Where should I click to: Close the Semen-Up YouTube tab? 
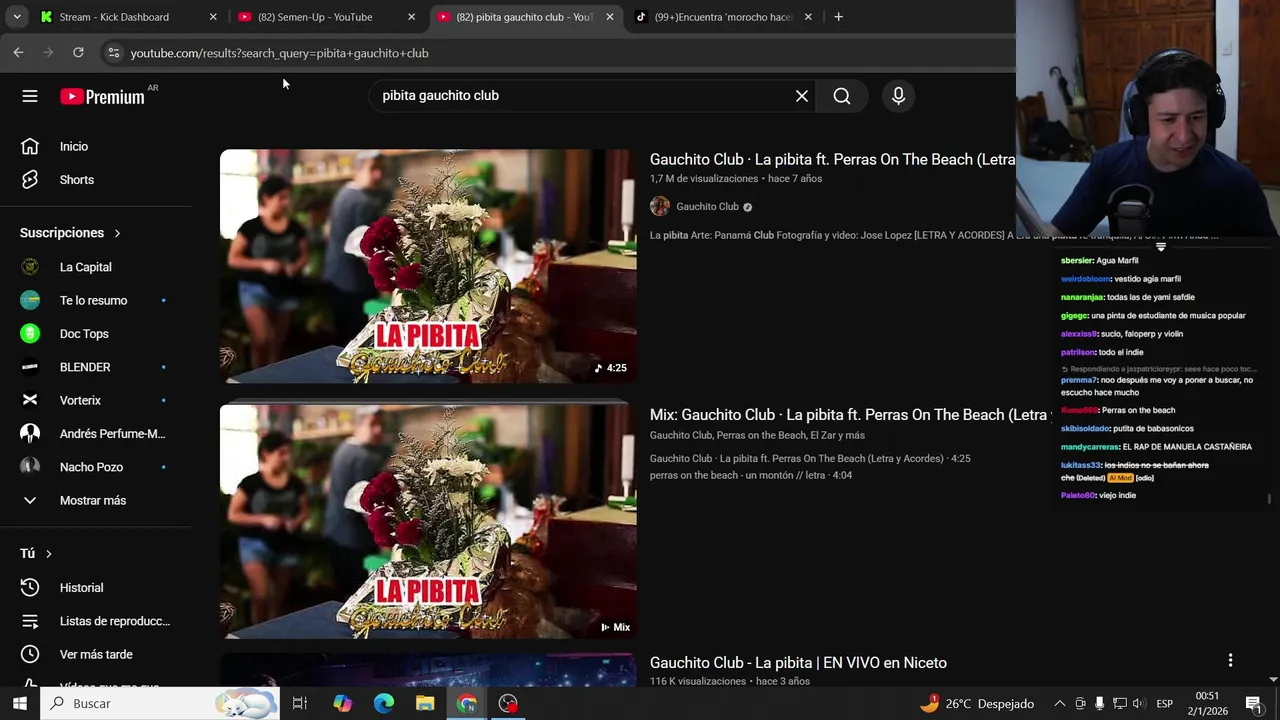(x=411, y=17)
